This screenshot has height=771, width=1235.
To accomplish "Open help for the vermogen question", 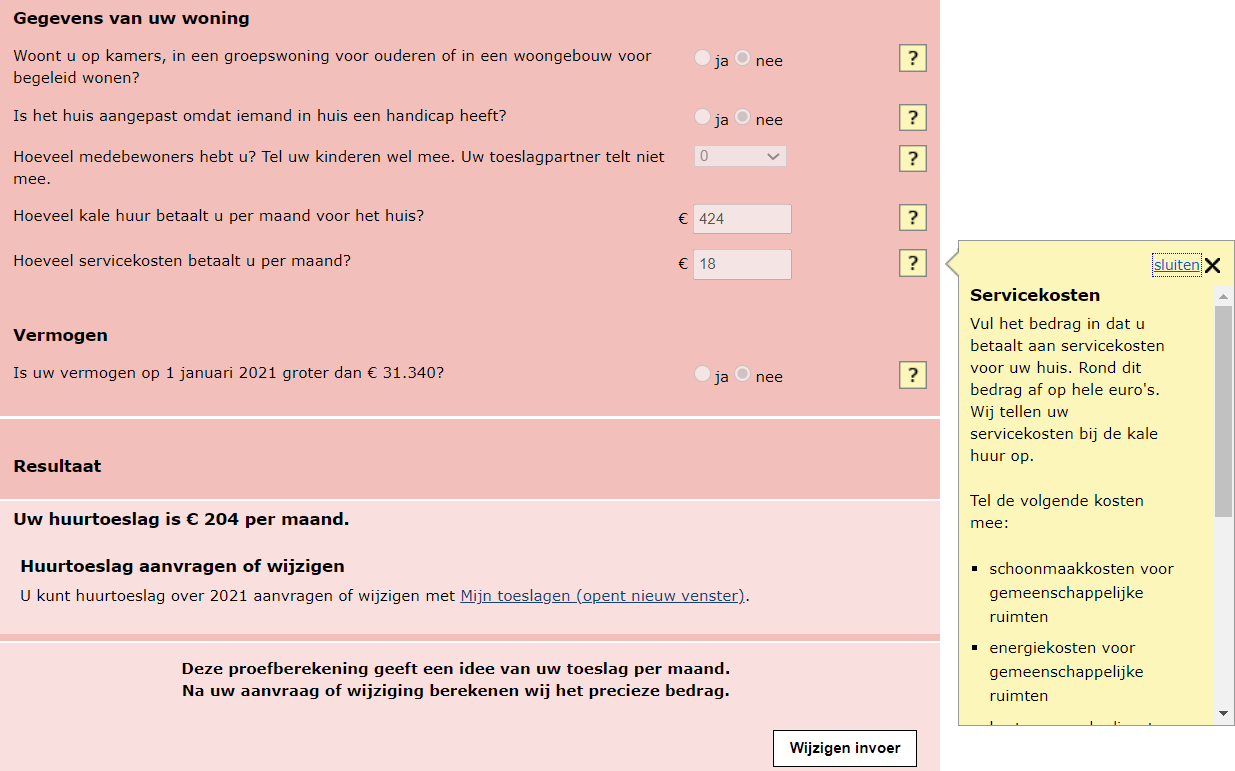I will point(912,375).
